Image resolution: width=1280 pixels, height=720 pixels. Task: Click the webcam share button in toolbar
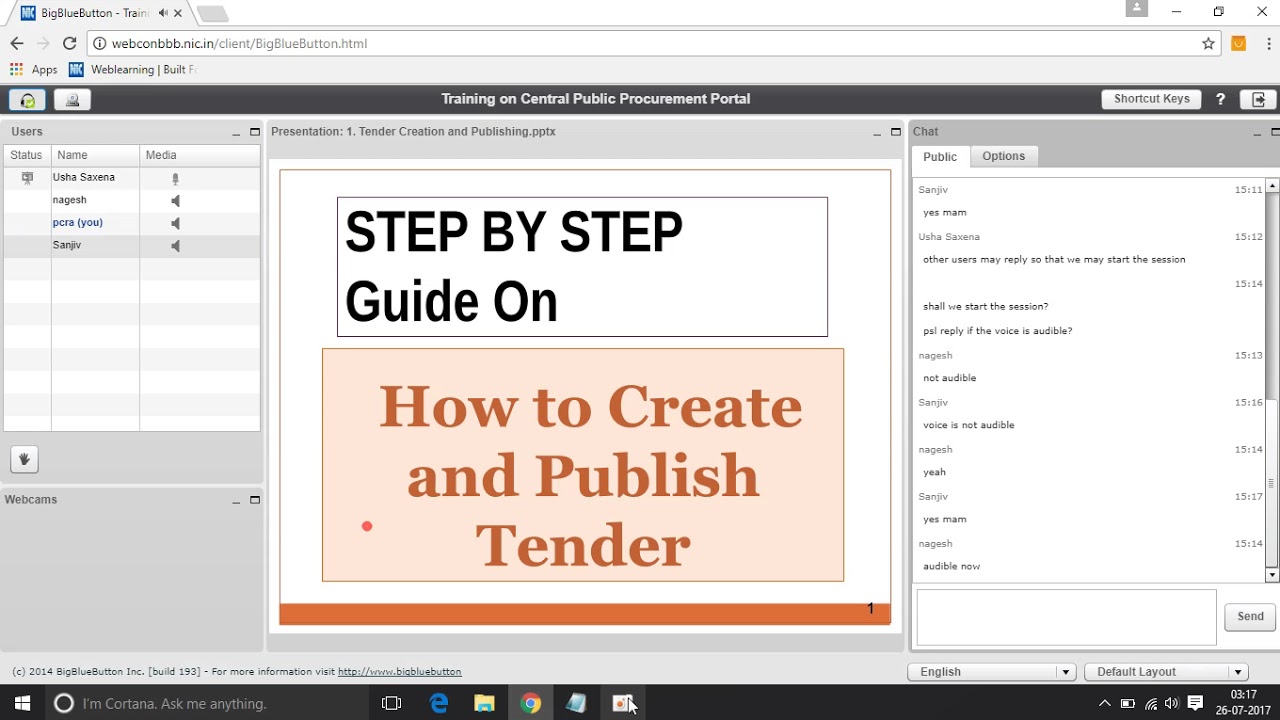72,99
